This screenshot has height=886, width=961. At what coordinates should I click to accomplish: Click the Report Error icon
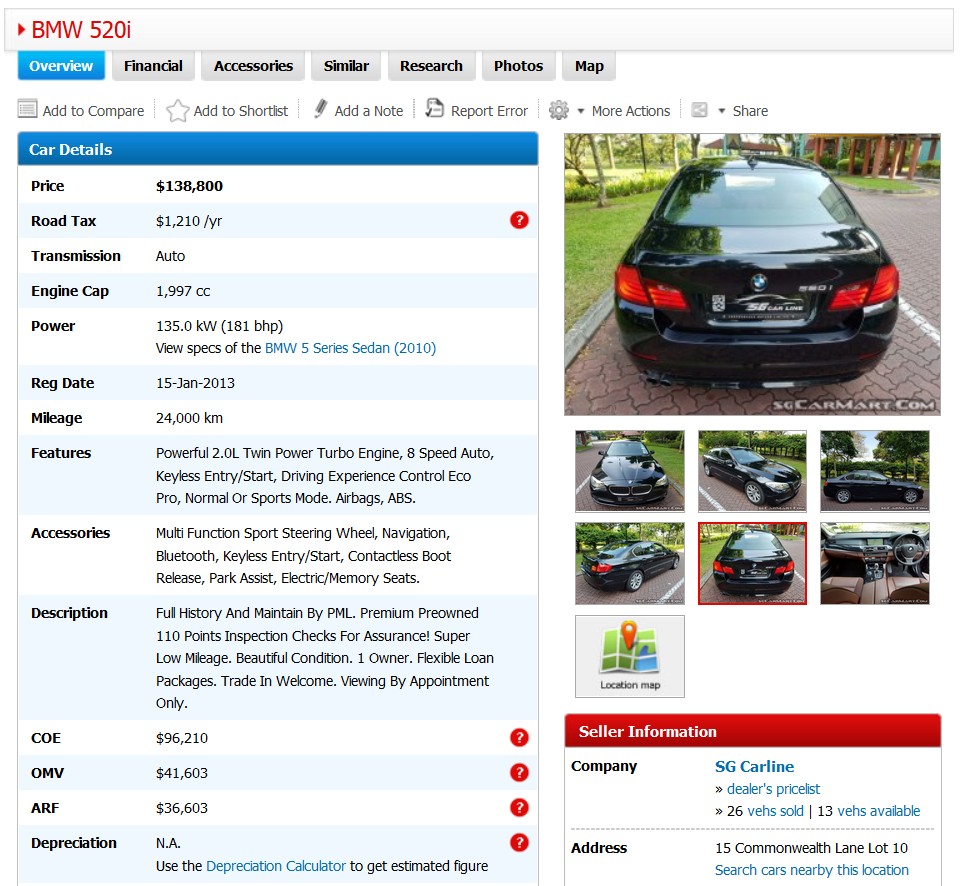tap(435, 109)
